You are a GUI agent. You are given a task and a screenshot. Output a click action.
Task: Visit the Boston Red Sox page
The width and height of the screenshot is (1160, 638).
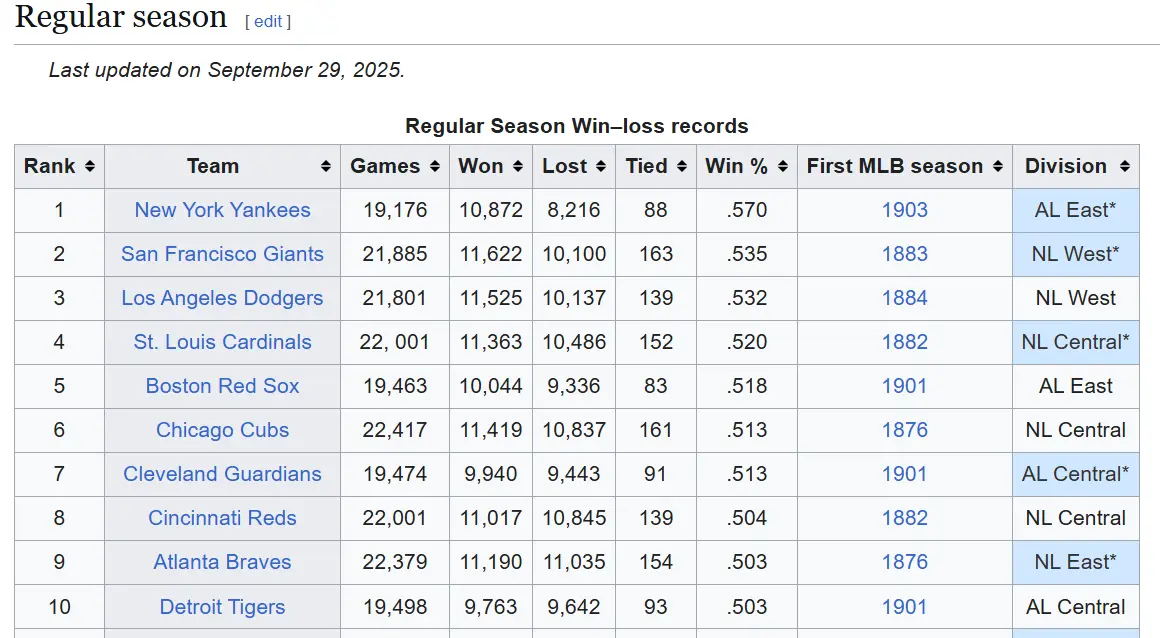point(222,386)
